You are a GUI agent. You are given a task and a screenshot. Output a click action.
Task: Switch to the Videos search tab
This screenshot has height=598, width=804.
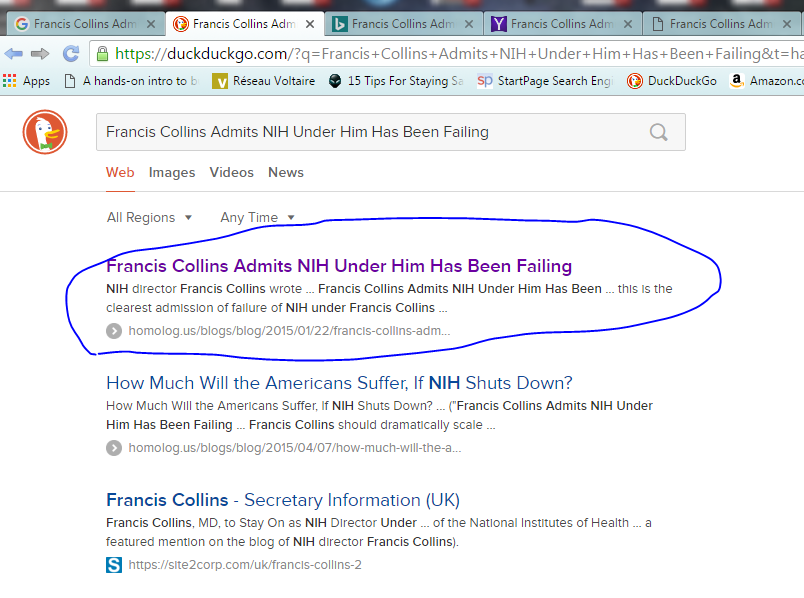(231, 172)
